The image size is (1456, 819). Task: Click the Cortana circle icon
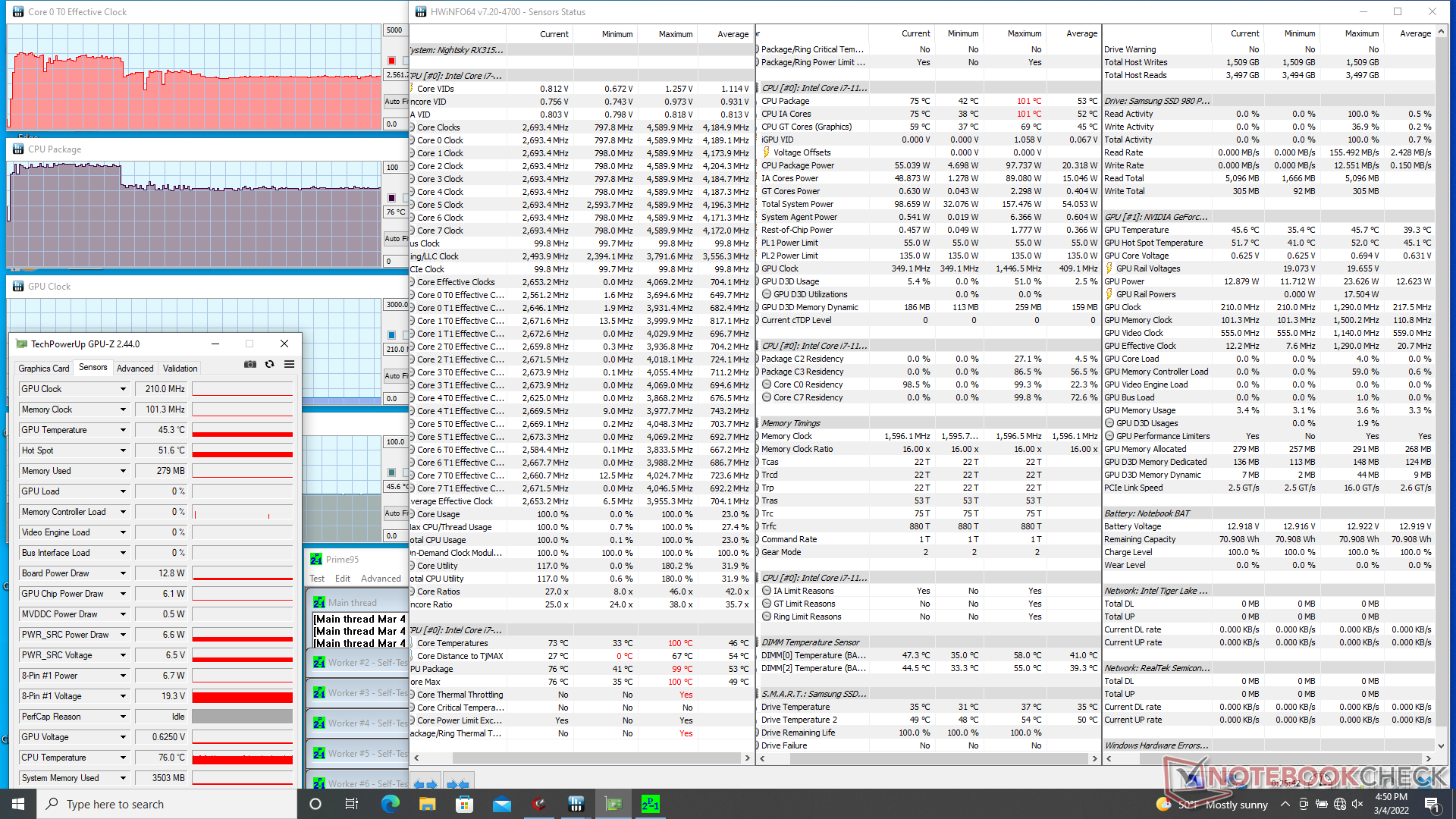tap(315, 804)
